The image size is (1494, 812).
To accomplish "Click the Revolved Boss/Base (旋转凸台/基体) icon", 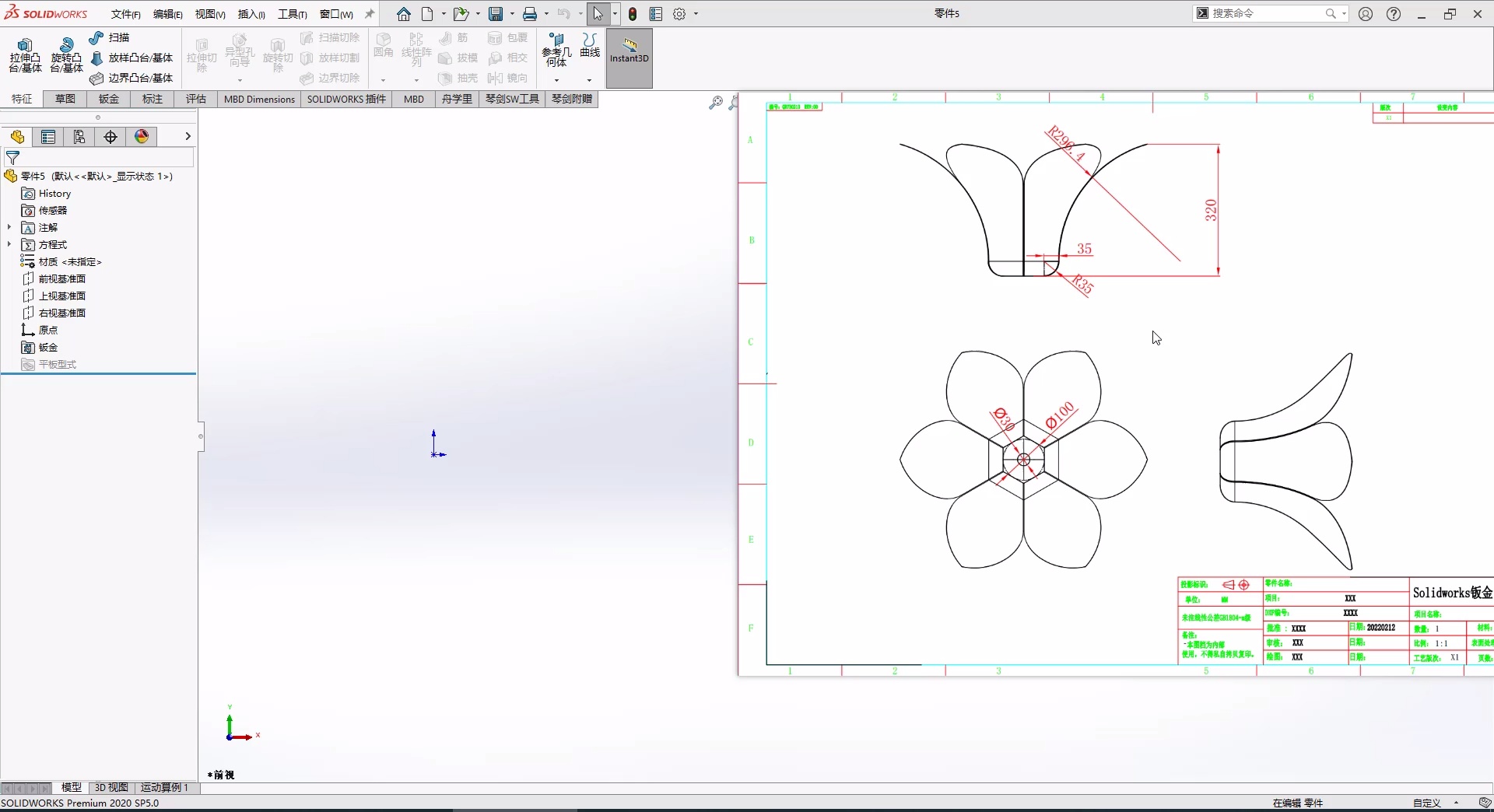I will pyautogui.click(x=66, y=55).
